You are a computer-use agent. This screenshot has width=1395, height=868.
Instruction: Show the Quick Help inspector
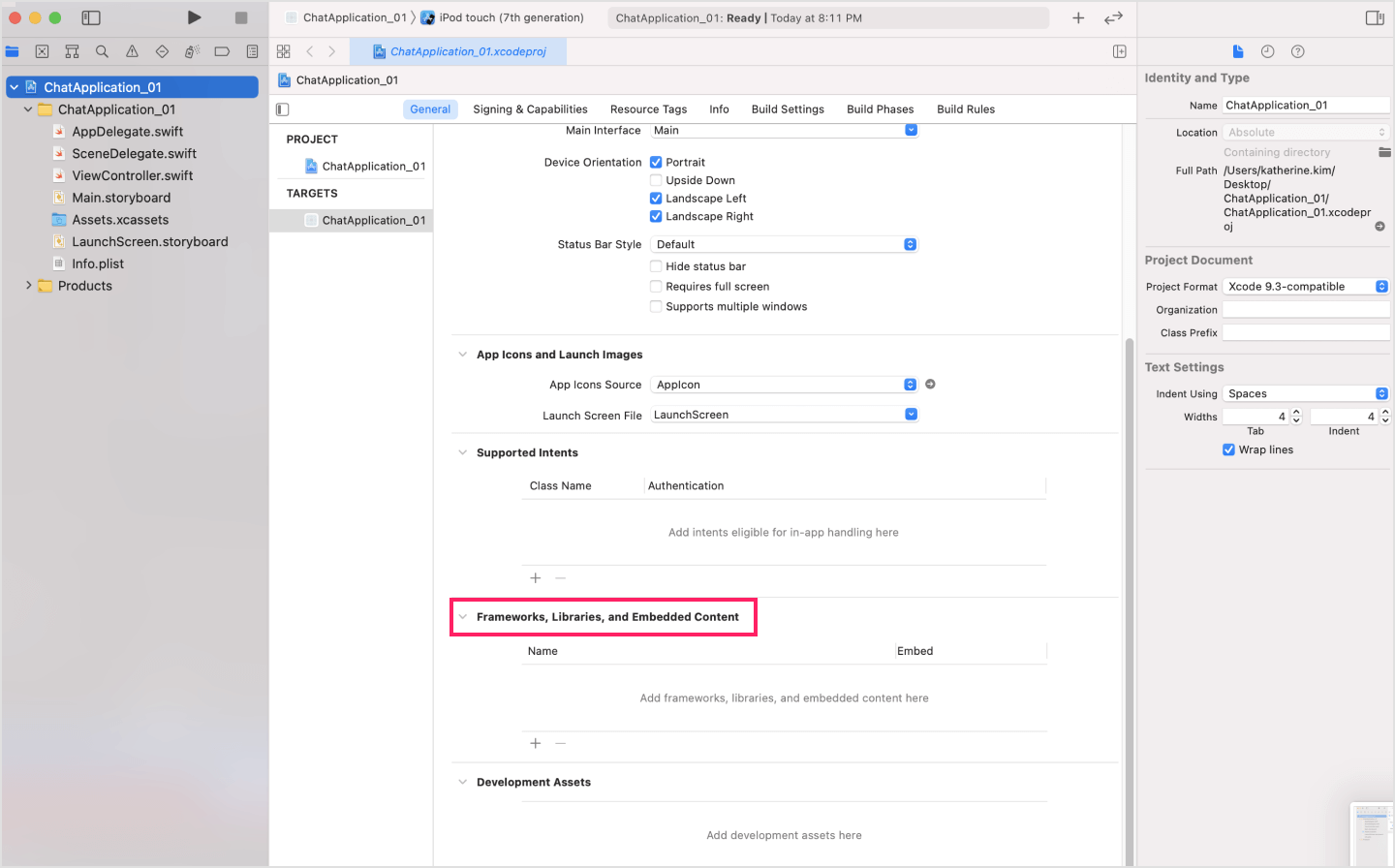coord(1297,51)
